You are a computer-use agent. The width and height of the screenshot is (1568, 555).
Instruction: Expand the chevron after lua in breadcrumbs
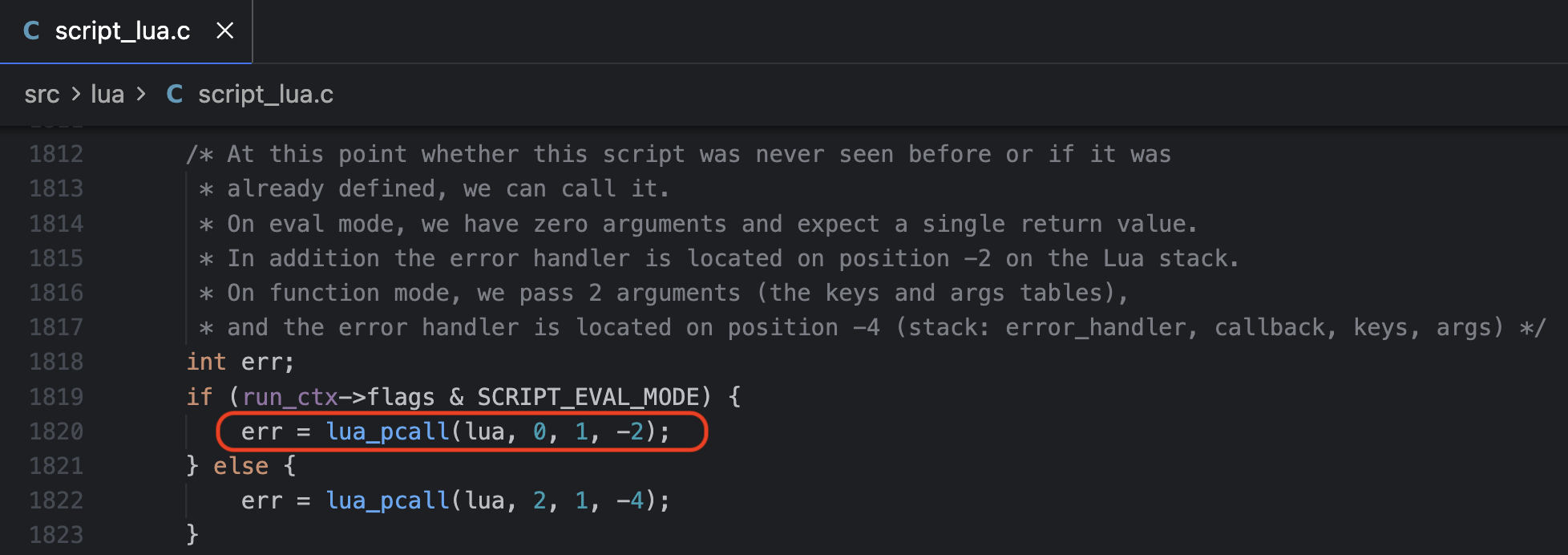pos(142,95)
